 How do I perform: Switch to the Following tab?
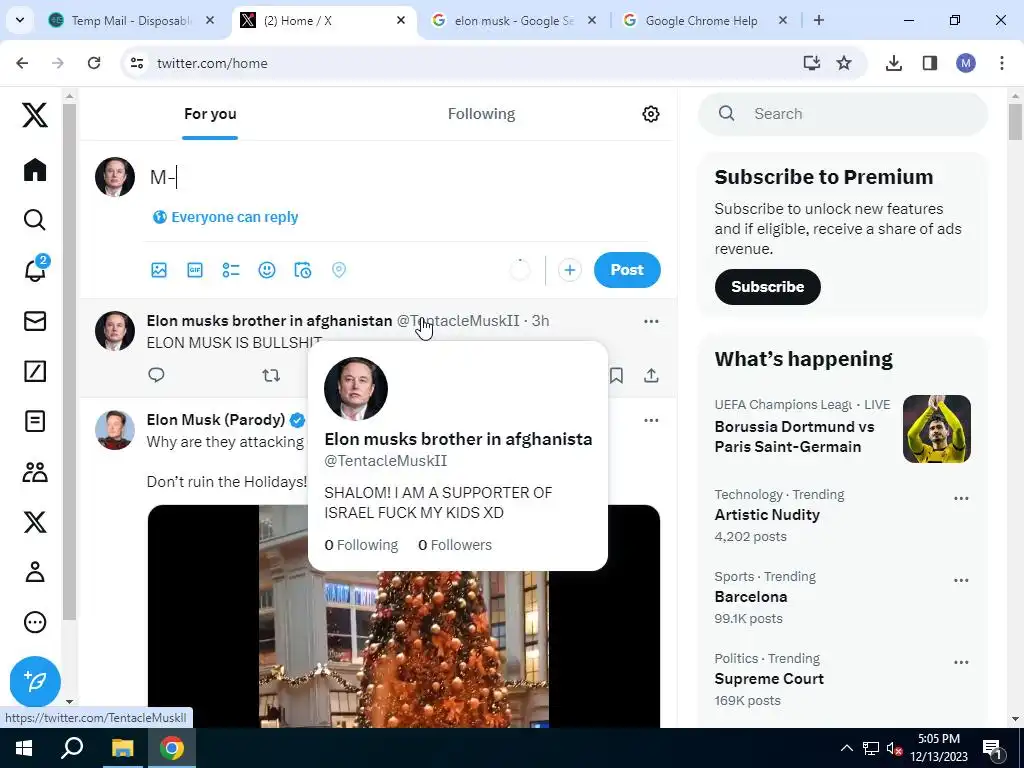[481, 114]
